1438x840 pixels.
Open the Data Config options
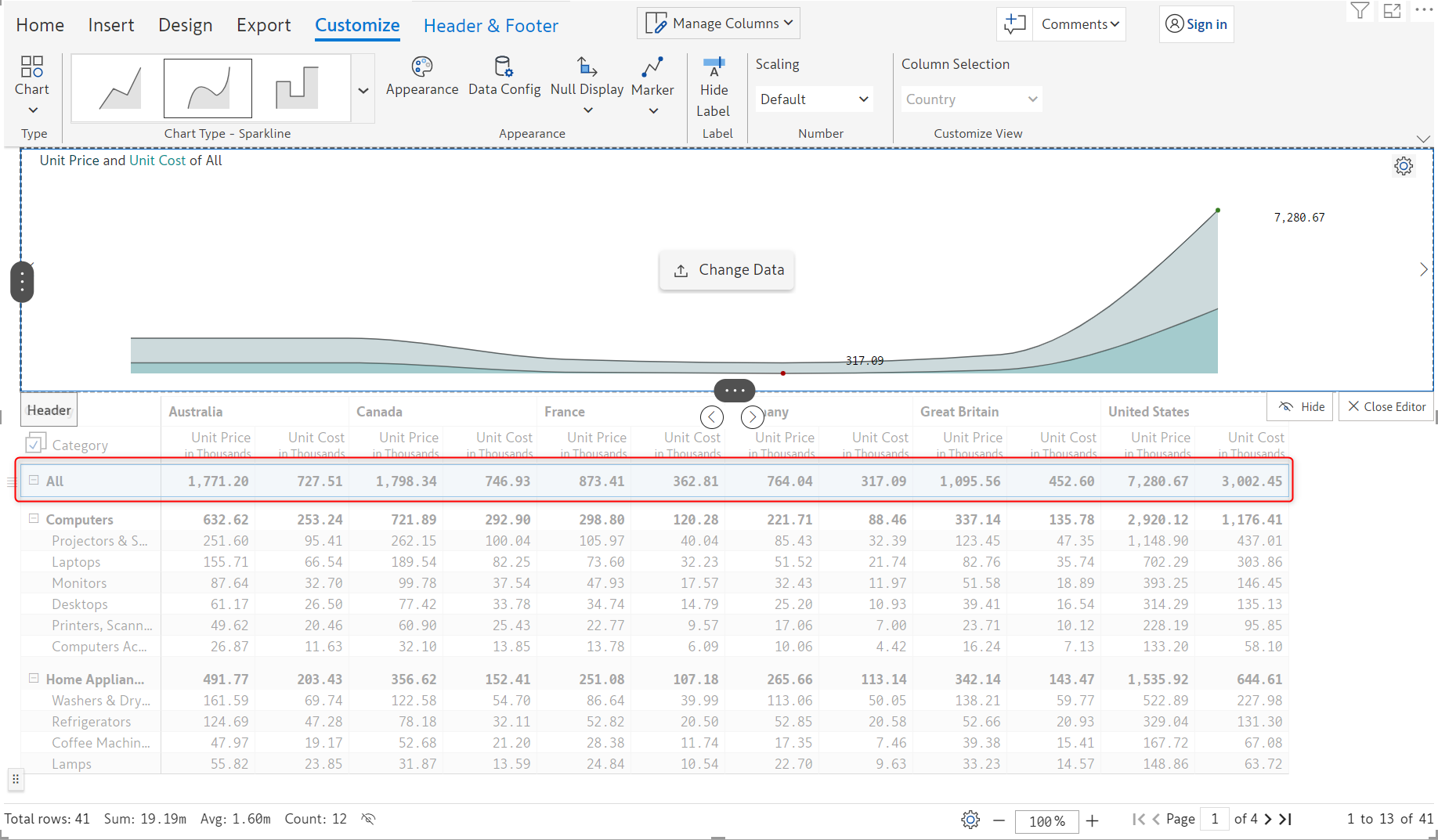pyautogui.click(x=504, y=77)
